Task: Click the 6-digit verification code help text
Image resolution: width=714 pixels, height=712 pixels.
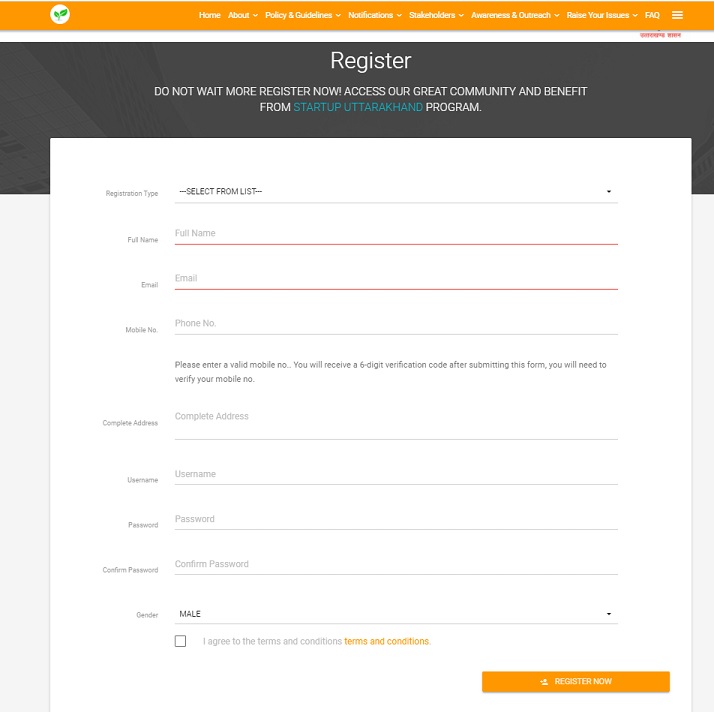Action: click(391, 372)
